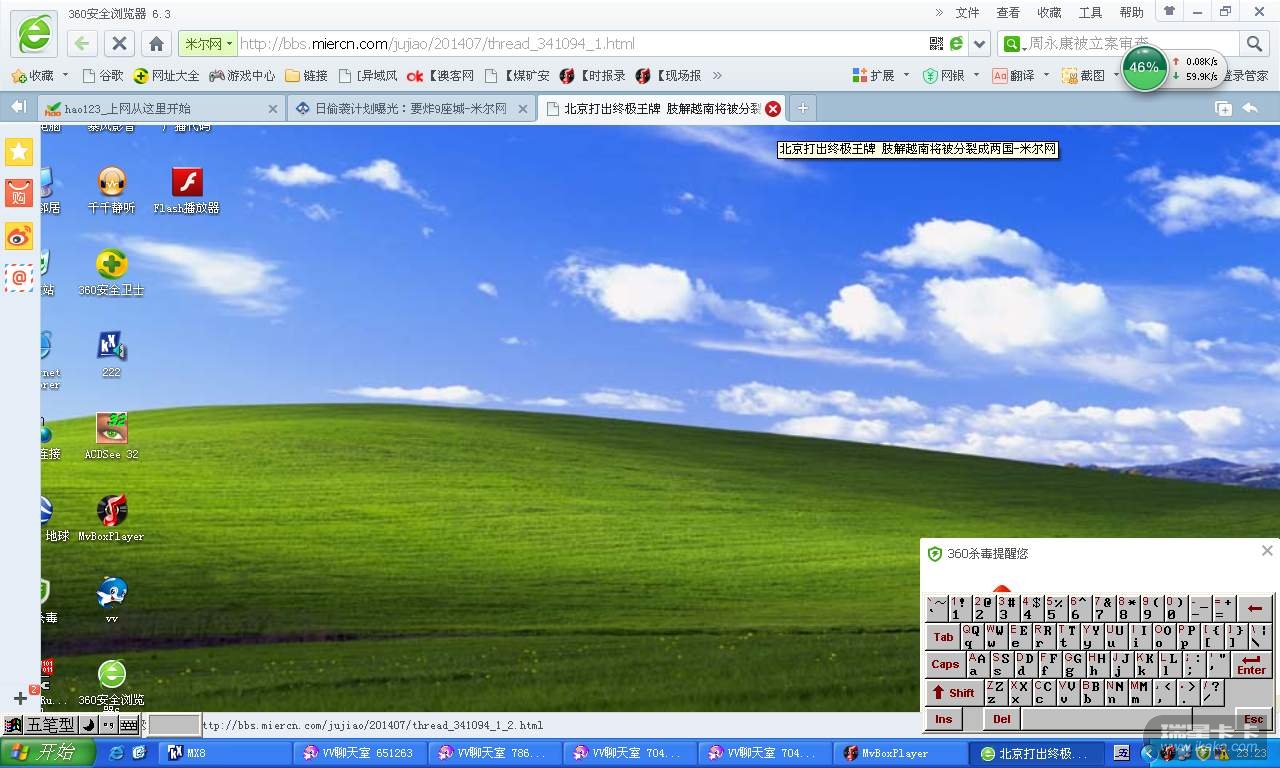
Task: Switch to the hao123 tab
Action: (161, 108)
